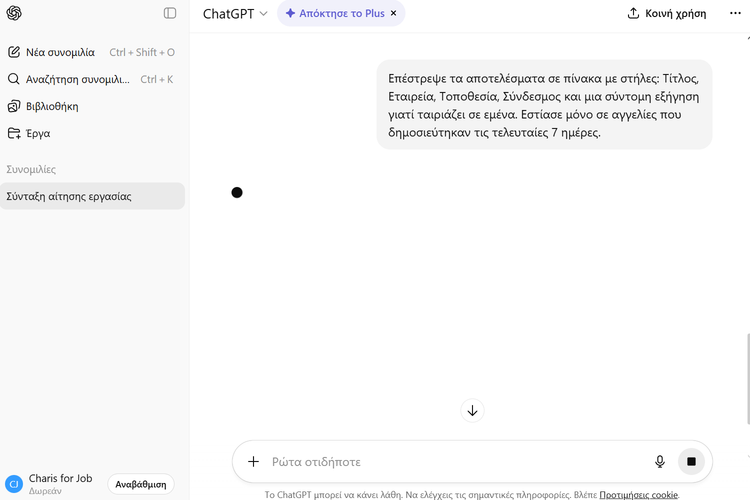Select the Σύνταξη αίτησης εργασίας conversation
Screen dimensions: 750x500
pyautogui.click(x=92, y=196)
